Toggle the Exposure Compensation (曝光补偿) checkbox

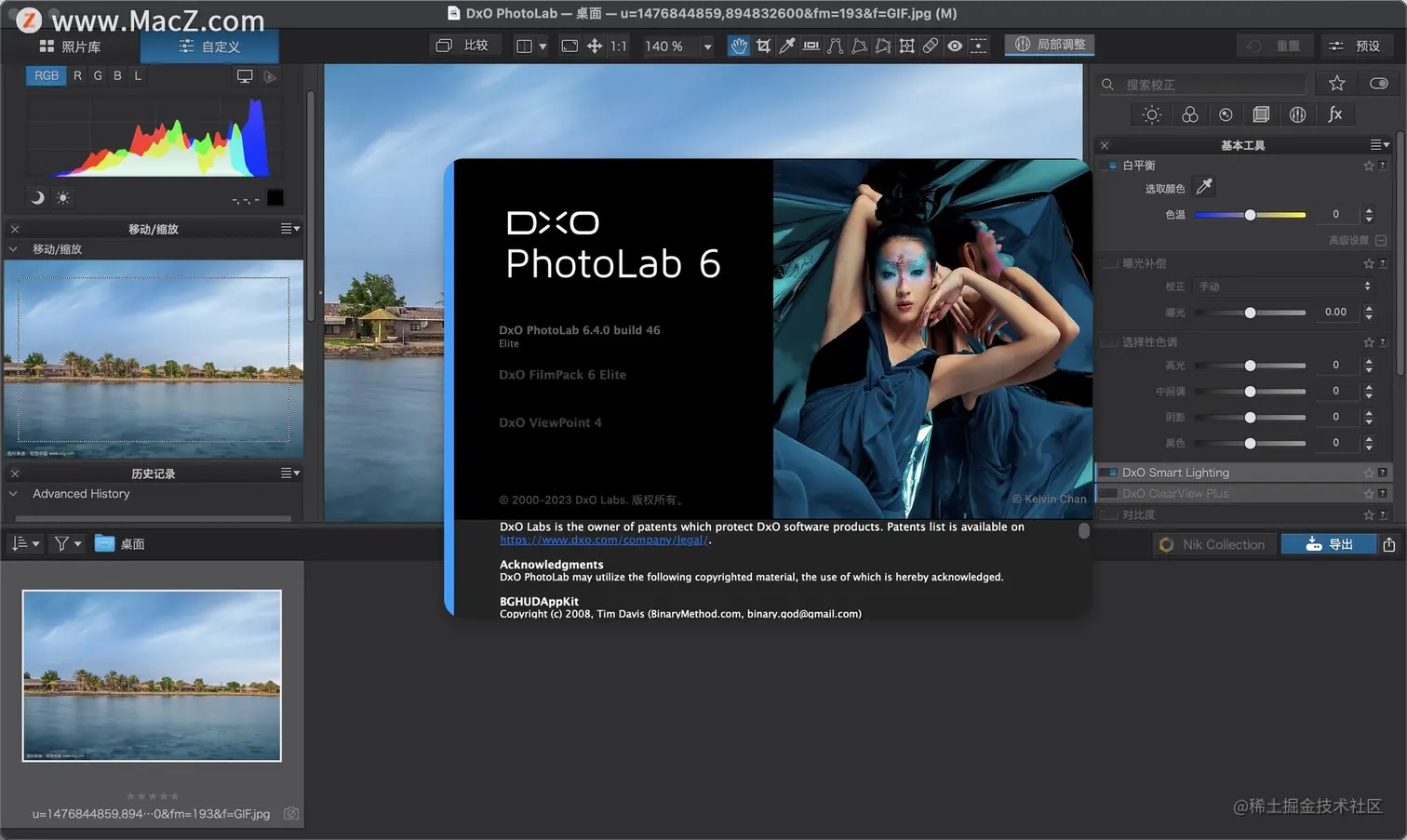click(1109, 264)
